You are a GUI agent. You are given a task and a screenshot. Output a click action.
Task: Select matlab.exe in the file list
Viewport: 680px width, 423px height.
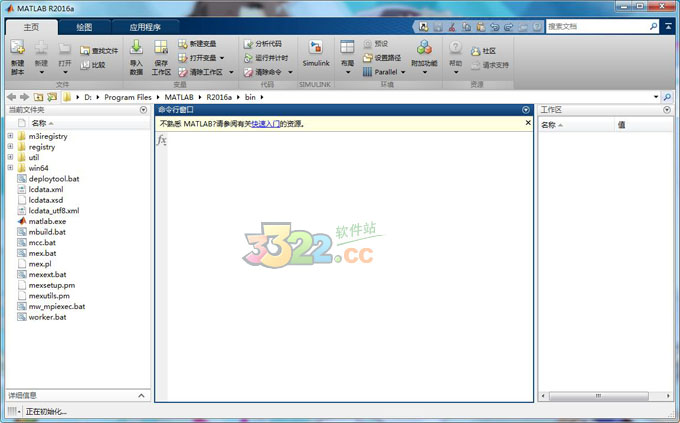pyautogui.click(x=47, y=221)
